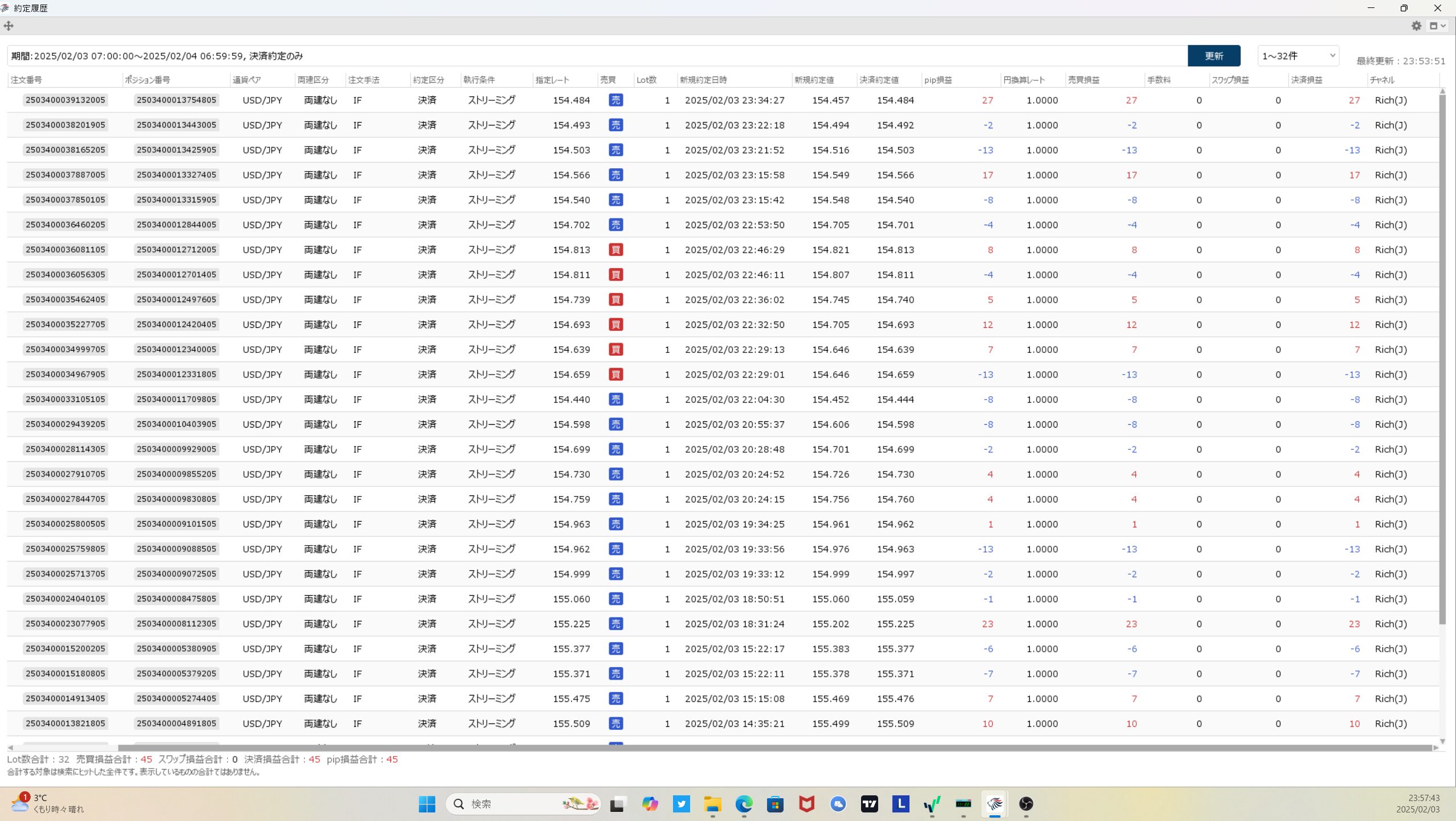Click the vertical scrollbar down arrow

1442,741
